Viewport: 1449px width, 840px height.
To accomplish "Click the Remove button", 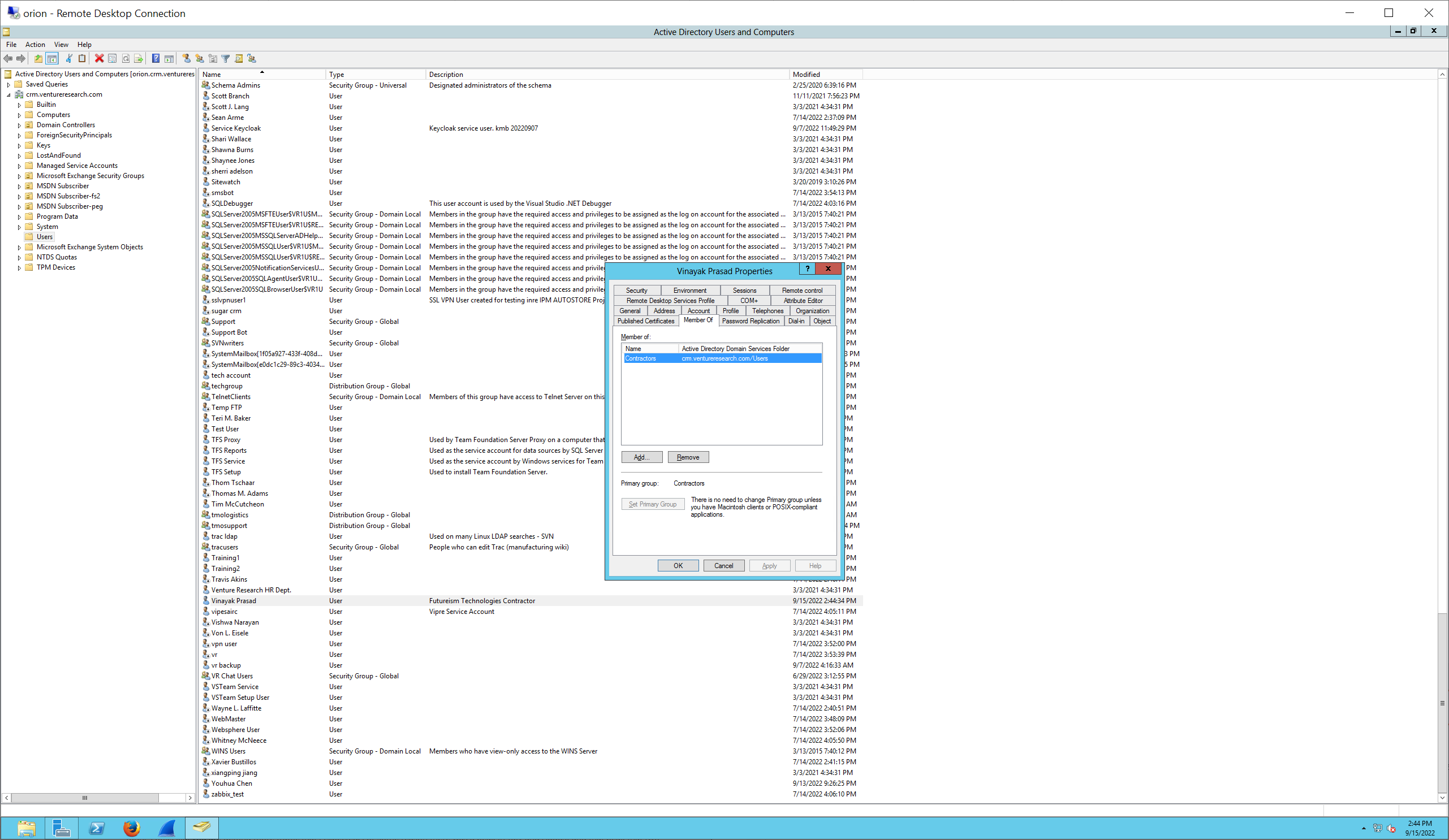I will point(688,457).
